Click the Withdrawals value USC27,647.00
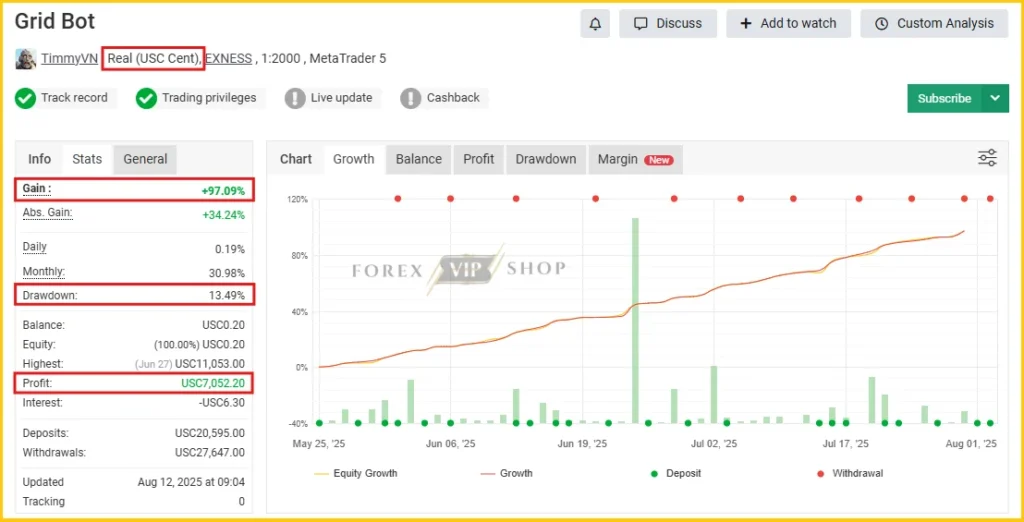This screenshot has height=522, width=1024. point(210,453)
